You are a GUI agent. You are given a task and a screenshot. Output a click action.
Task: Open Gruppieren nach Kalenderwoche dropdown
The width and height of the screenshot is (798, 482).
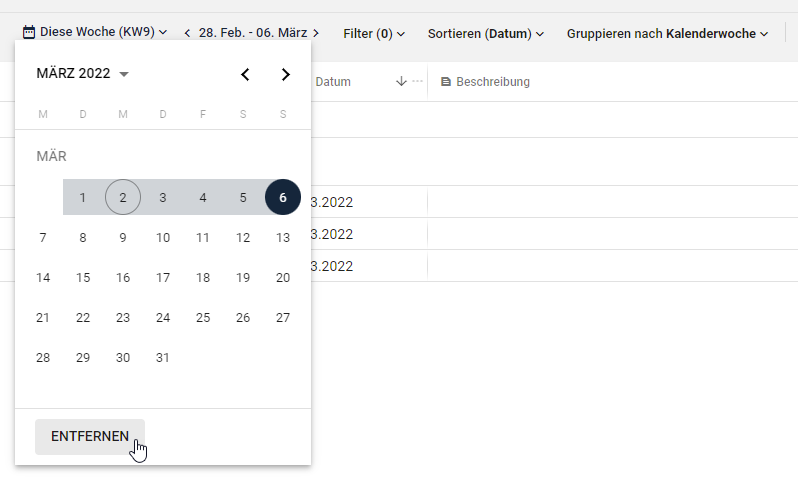pos(667,34)
